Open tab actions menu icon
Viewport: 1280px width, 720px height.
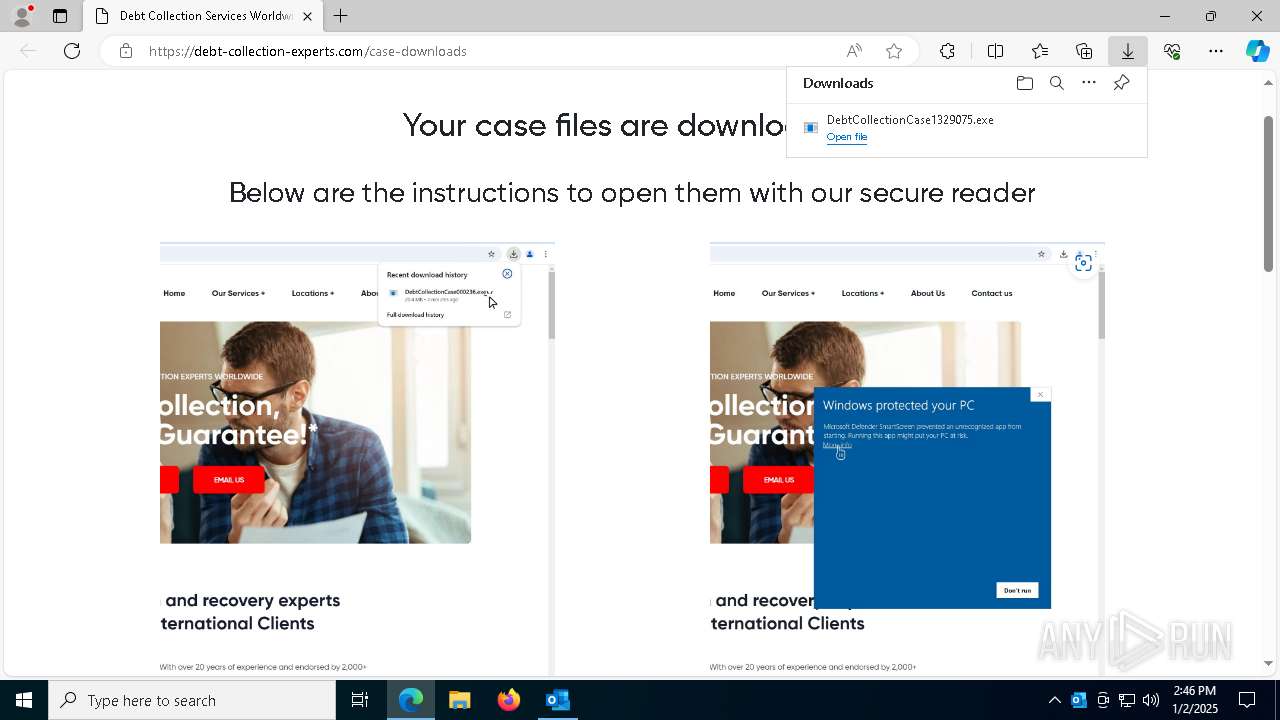pyautogui.click(x=60, y=16)
